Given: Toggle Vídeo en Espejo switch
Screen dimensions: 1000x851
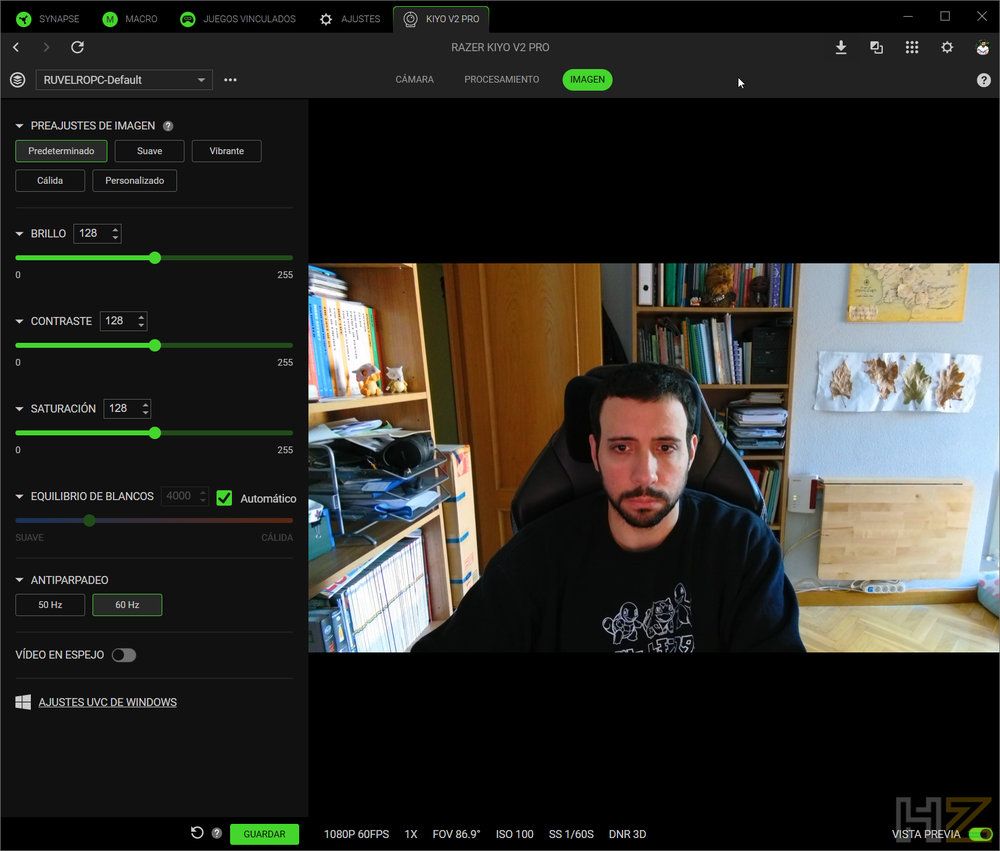Looking at the screenshot, I should click(124, 655).
